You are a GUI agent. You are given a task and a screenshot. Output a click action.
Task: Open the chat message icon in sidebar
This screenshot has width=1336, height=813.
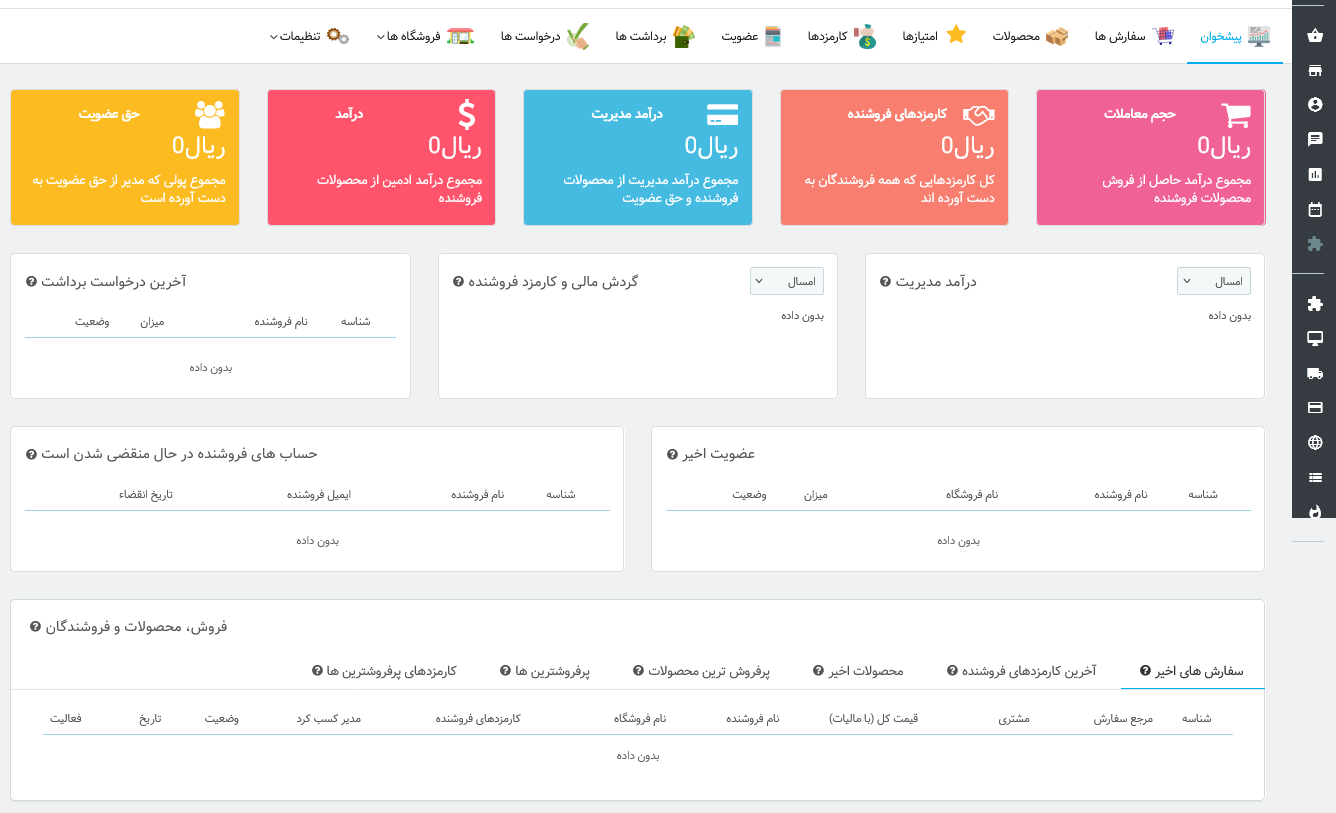click(1314, 139)
